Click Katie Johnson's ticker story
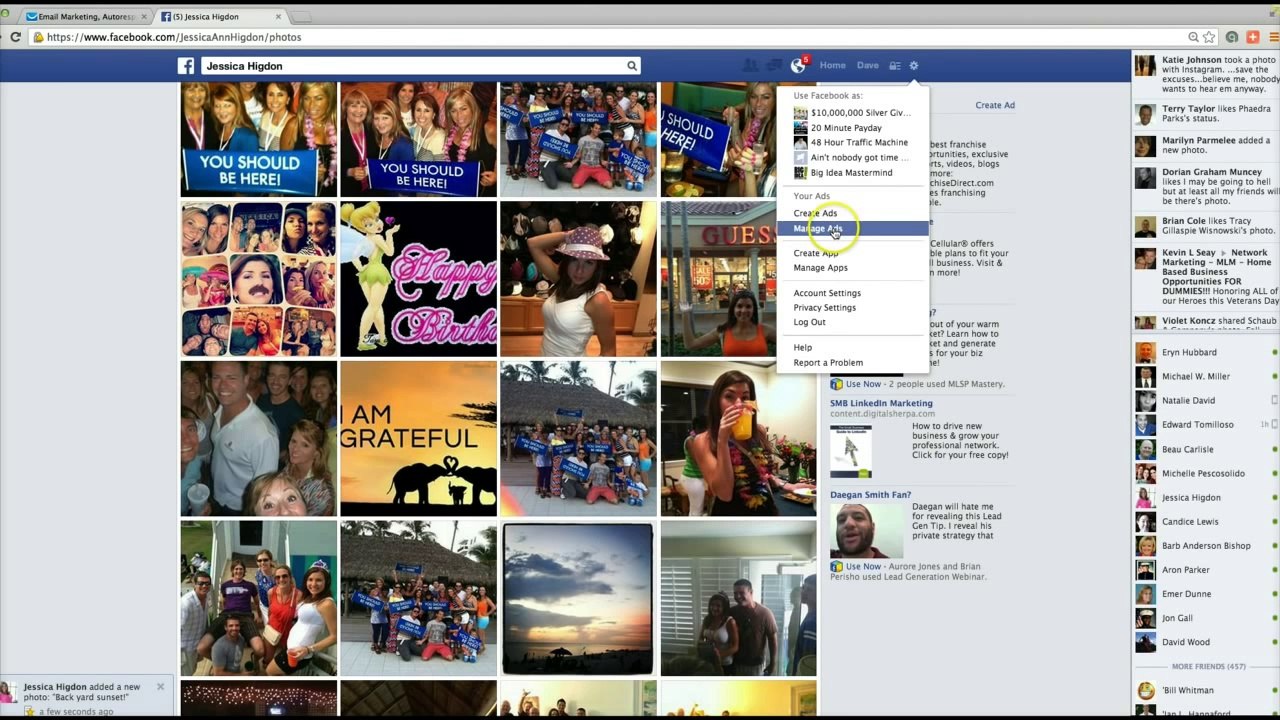The image size is (1280, 720). pos(1205,76)
